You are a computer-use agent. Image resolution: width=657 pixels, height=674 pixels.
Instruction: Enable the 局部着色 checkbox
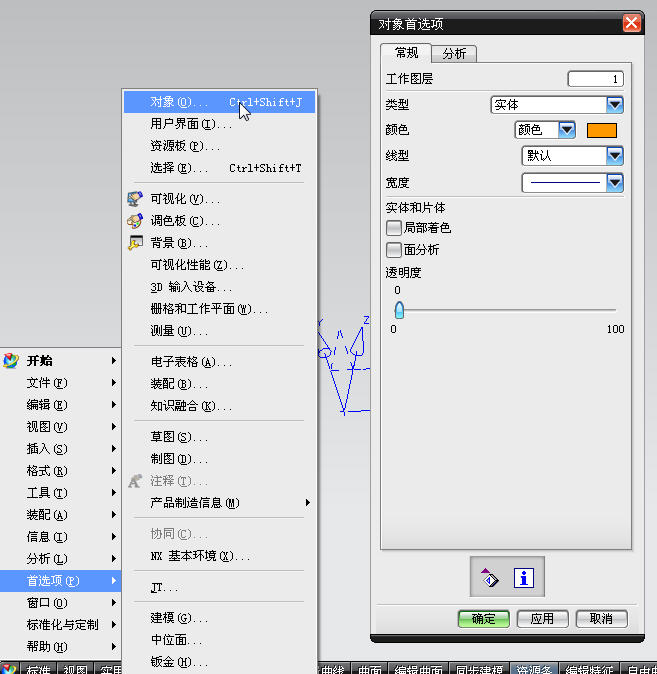point(393,228)
